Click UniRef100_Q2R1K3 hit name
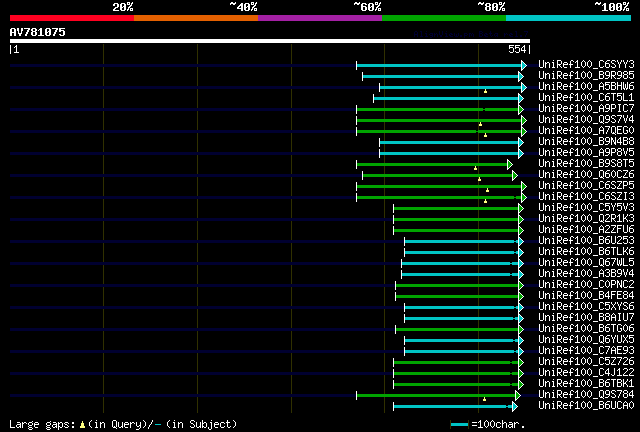 586,219
